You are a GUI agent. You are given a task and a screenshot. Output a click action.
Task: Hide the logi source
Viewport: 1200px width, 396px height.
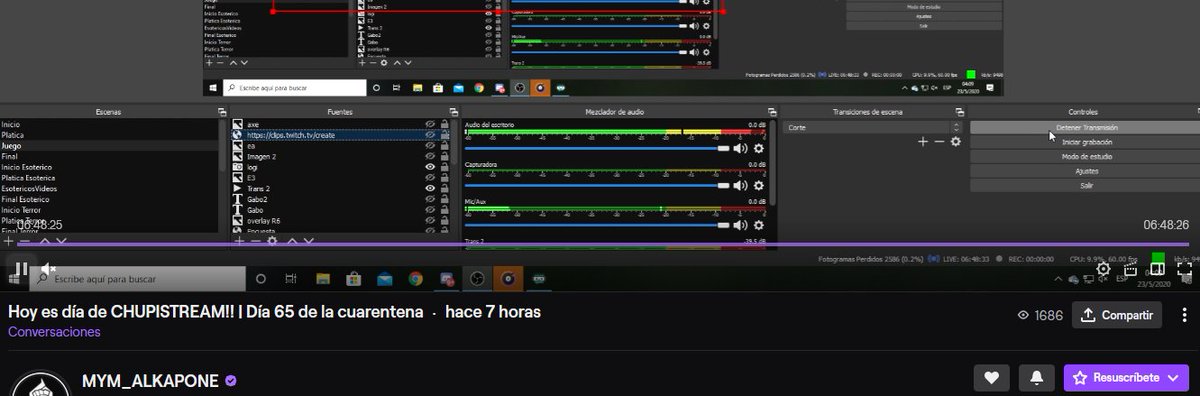(x=430, y=167)
